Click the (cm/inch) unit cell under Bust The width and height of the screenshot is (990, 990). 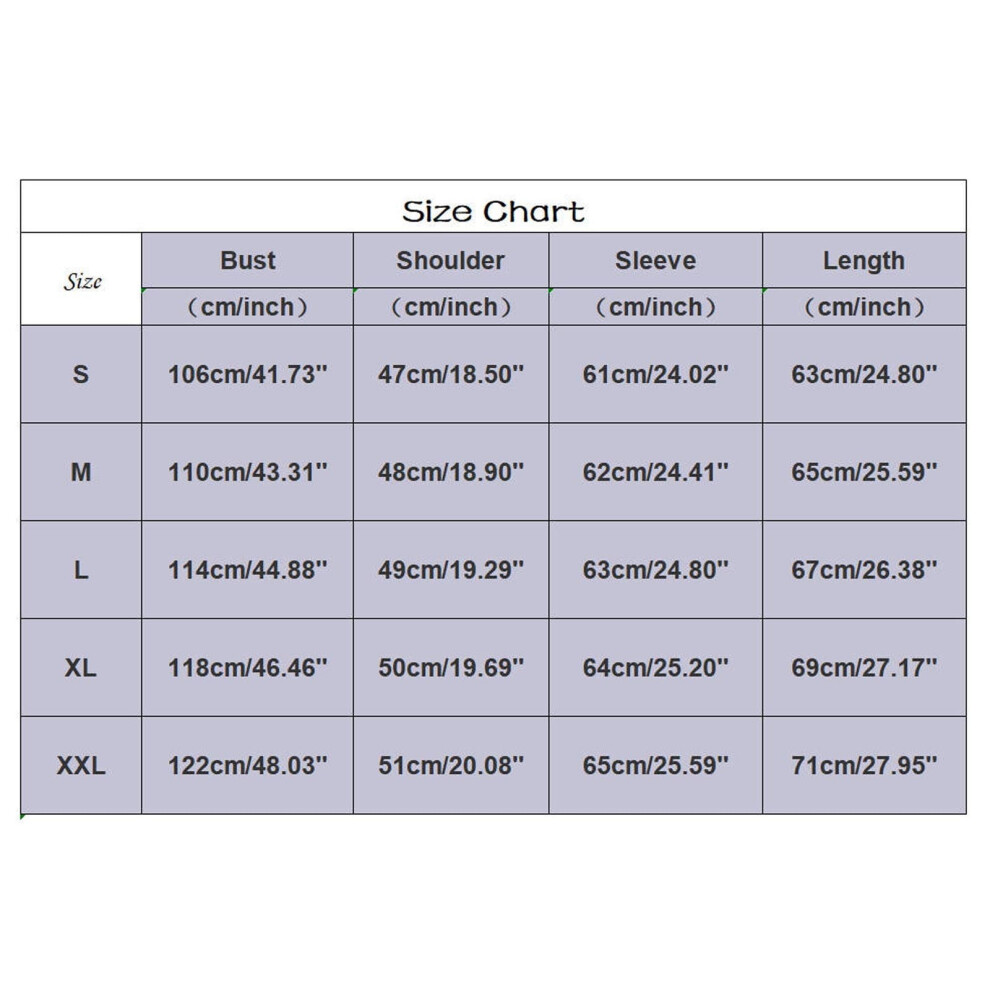click(248, 307)
